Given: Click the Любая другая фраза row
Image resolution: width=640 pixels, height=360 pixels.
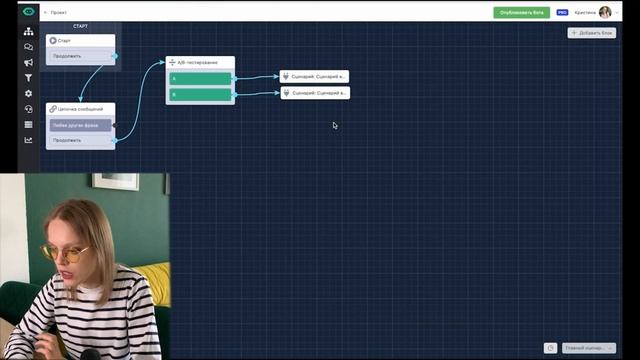Looking at the screenshot, I should (x=80, y=125).
